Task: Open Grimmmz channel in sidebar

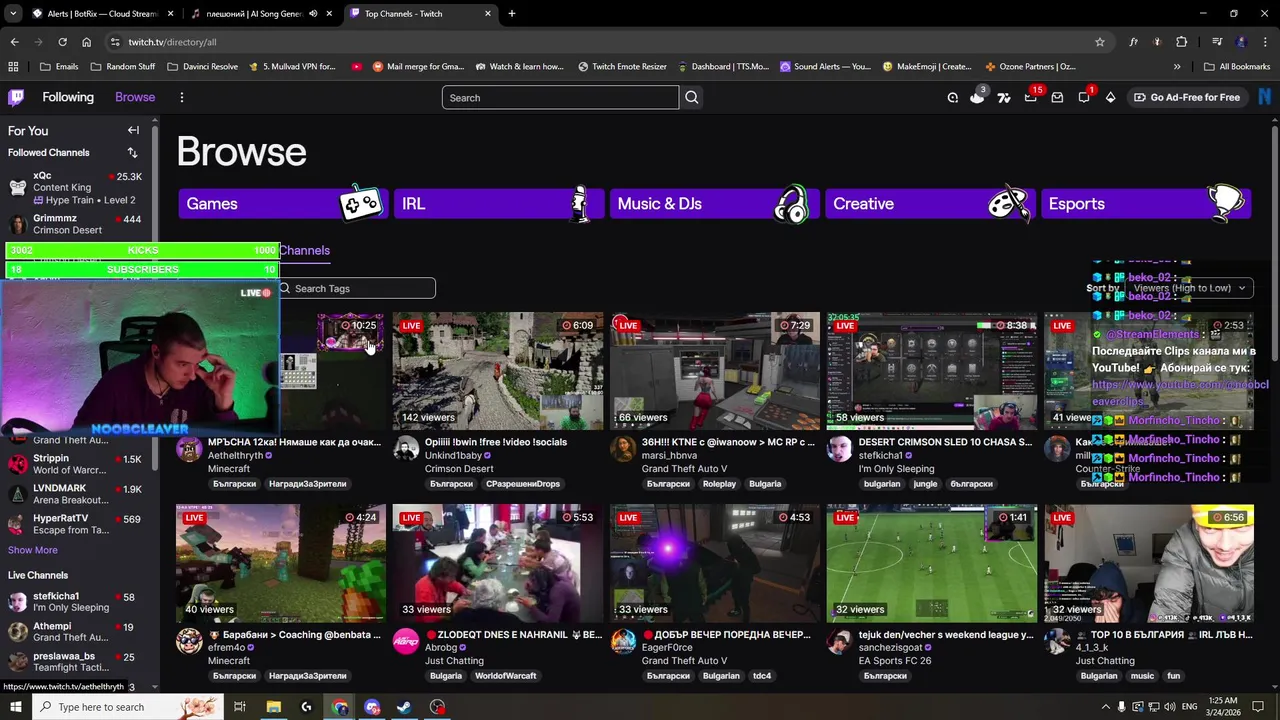Action: coord(75,224)
